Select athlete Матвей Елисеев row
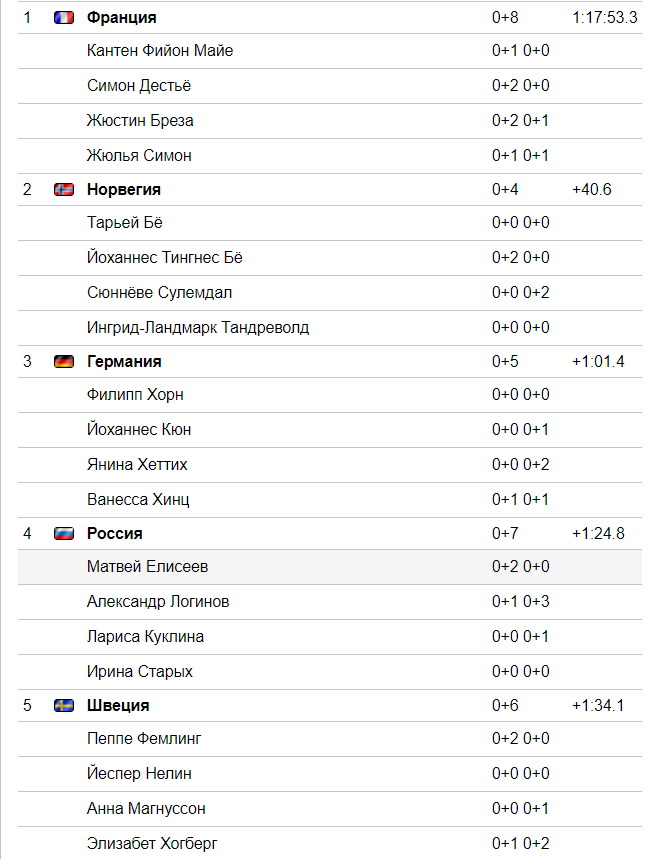This screenshot has height=859, width=656. tap(330, 567)
